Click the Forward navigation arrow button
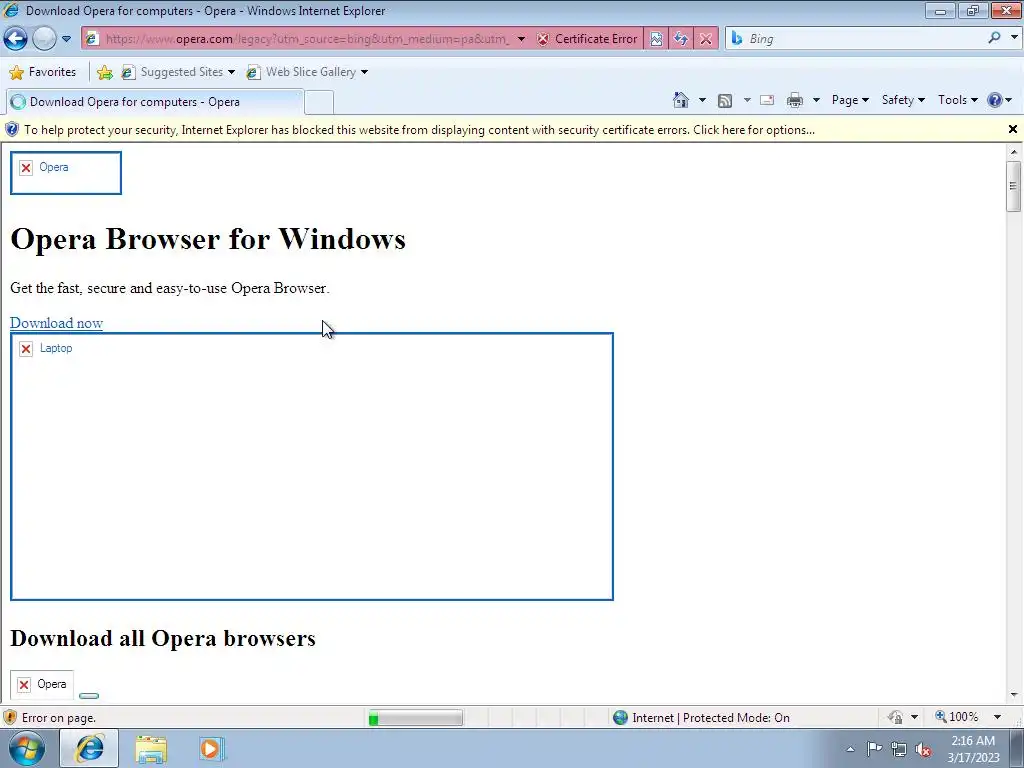Viewport: 1024px width, 768px height. click(x=44, y=39)
